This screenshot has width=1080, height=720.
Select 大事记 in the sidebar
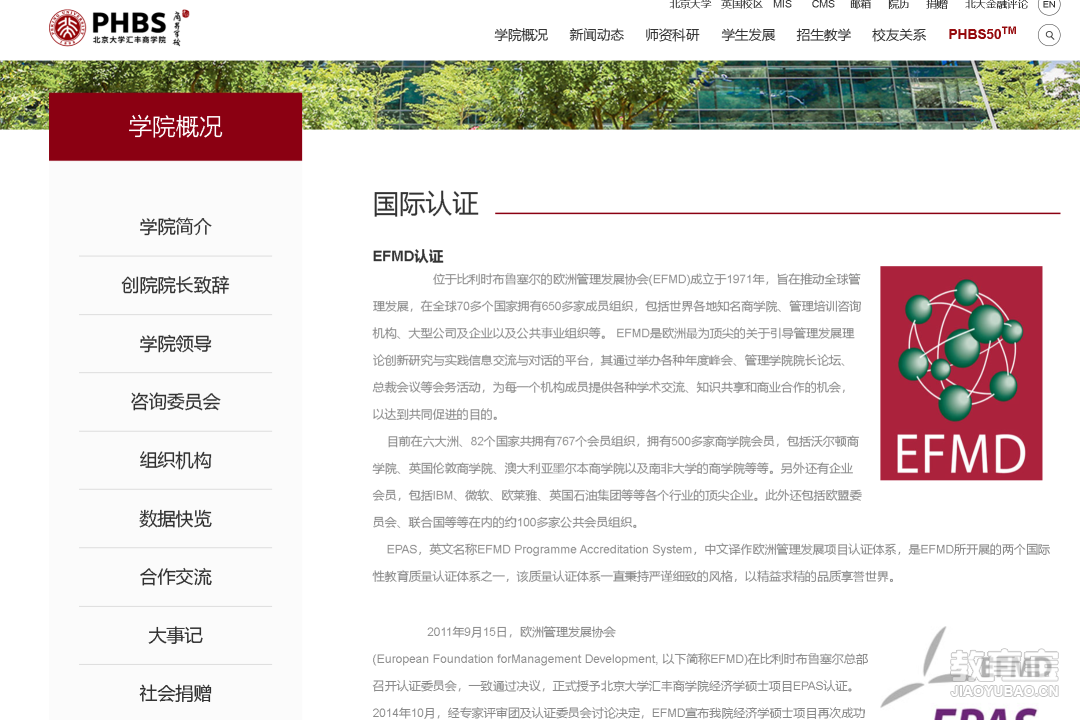tap(176, 635)
